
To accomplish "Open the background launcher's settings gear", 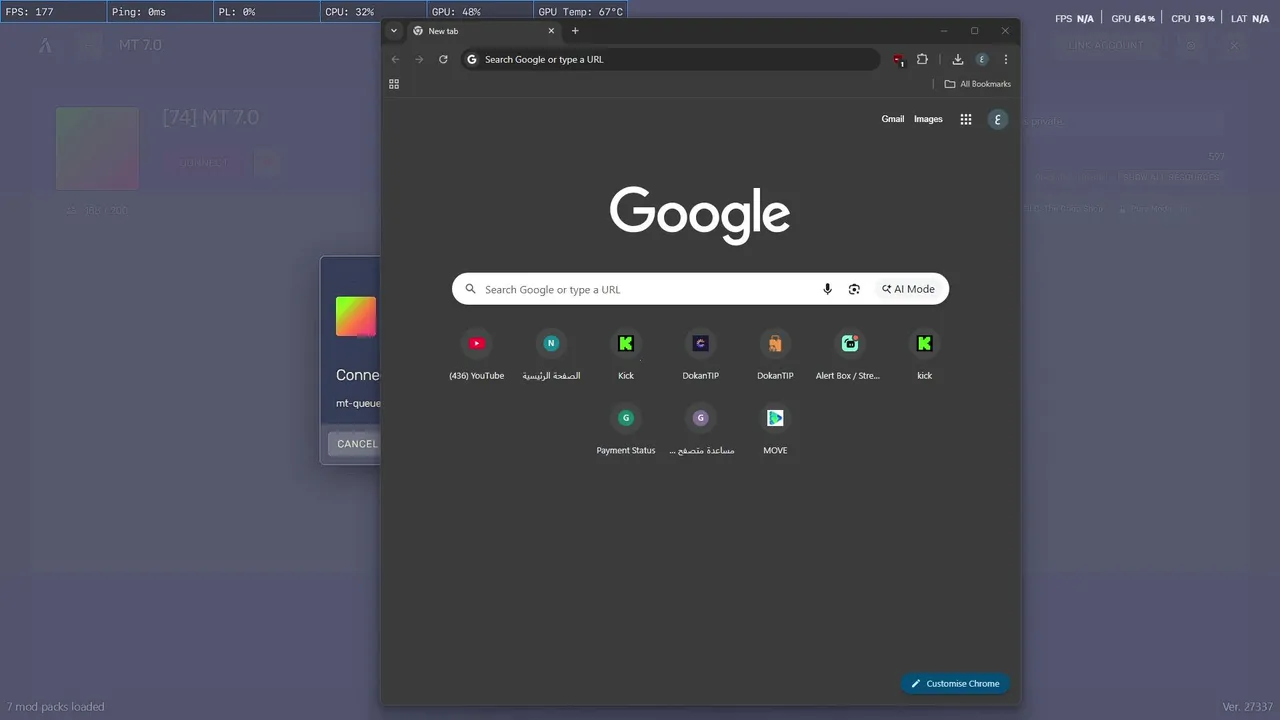I will click(1191, 45).
